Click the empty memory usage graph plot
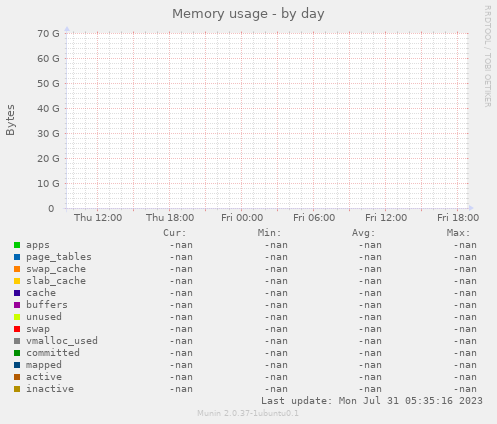 click(x=268, y=121)
